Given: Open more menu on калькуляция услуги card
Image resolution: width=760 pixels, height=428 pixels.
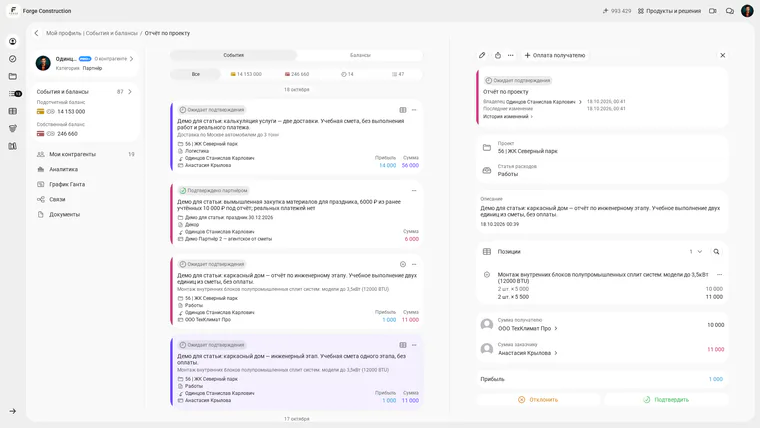Looking at the screenshot, I should pyautogui.click(x=414, y=110).
